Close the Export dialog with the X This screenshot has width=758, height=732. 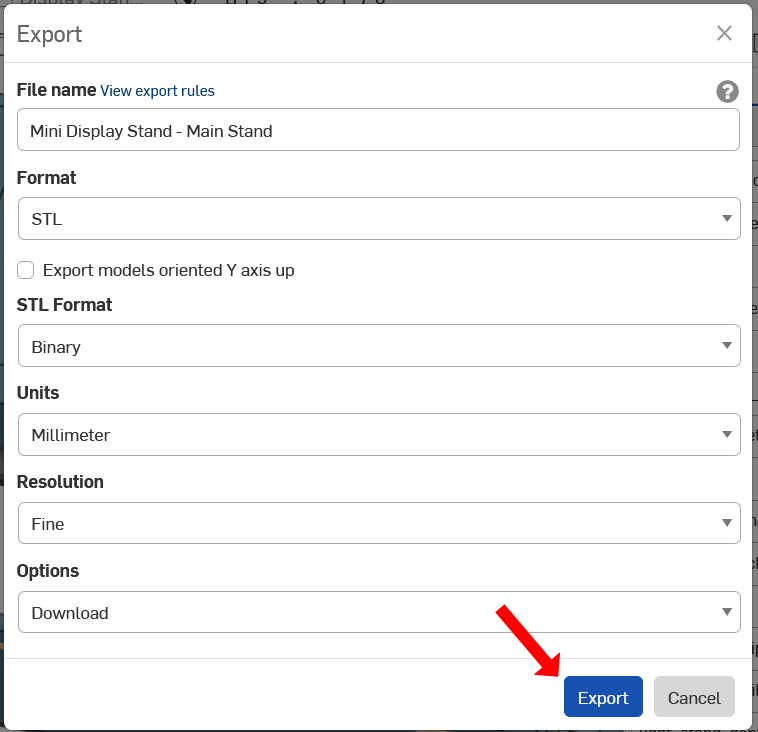(x=724, y=33)
